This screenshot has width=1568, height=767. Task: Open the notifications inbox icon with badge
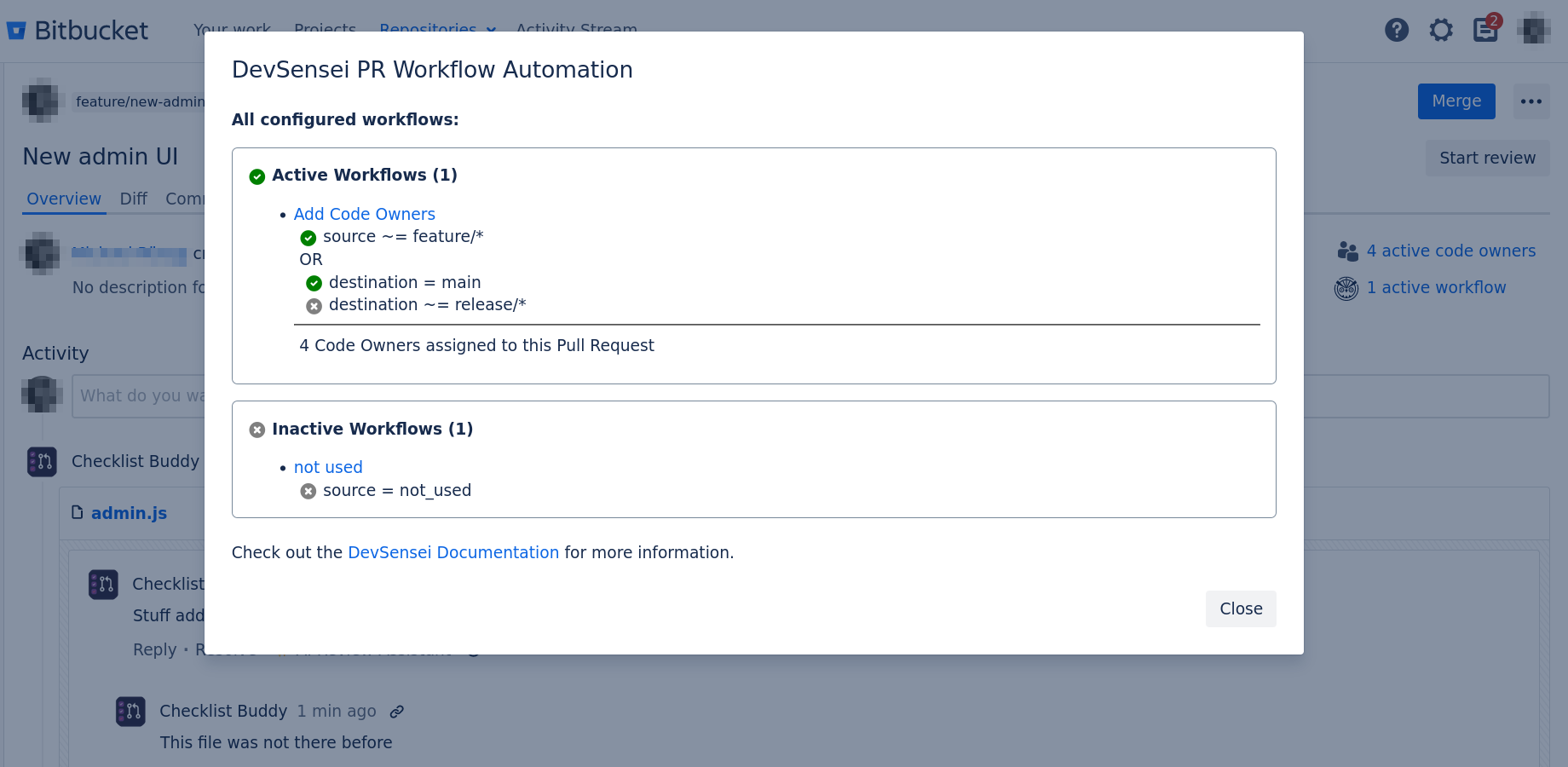[x=1486, y=29]
